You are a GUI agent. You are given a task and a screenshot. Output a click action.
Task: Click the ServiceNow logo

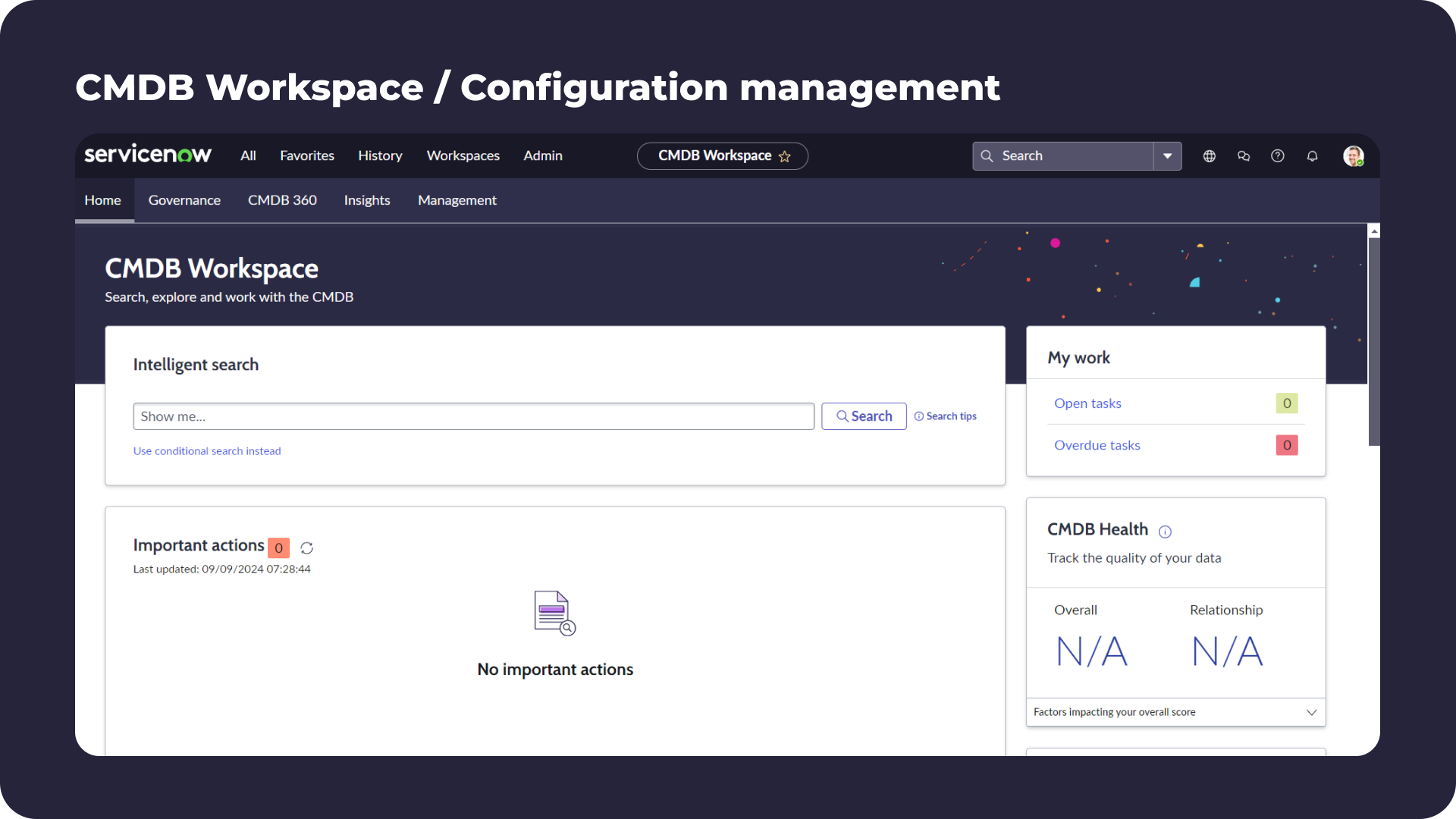148,155
